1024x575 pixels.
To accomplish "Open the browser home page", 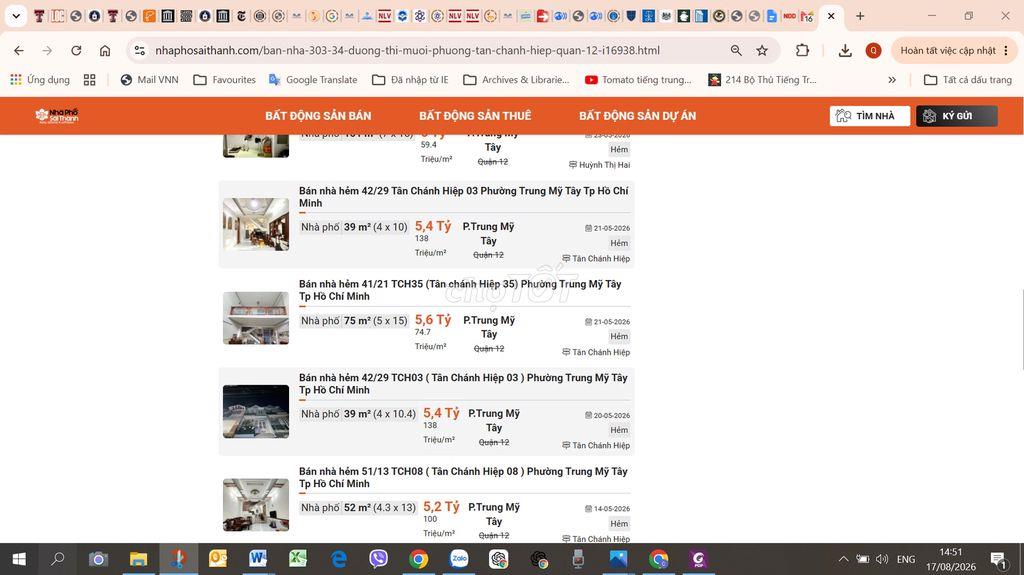I will (x=104, y=50).
